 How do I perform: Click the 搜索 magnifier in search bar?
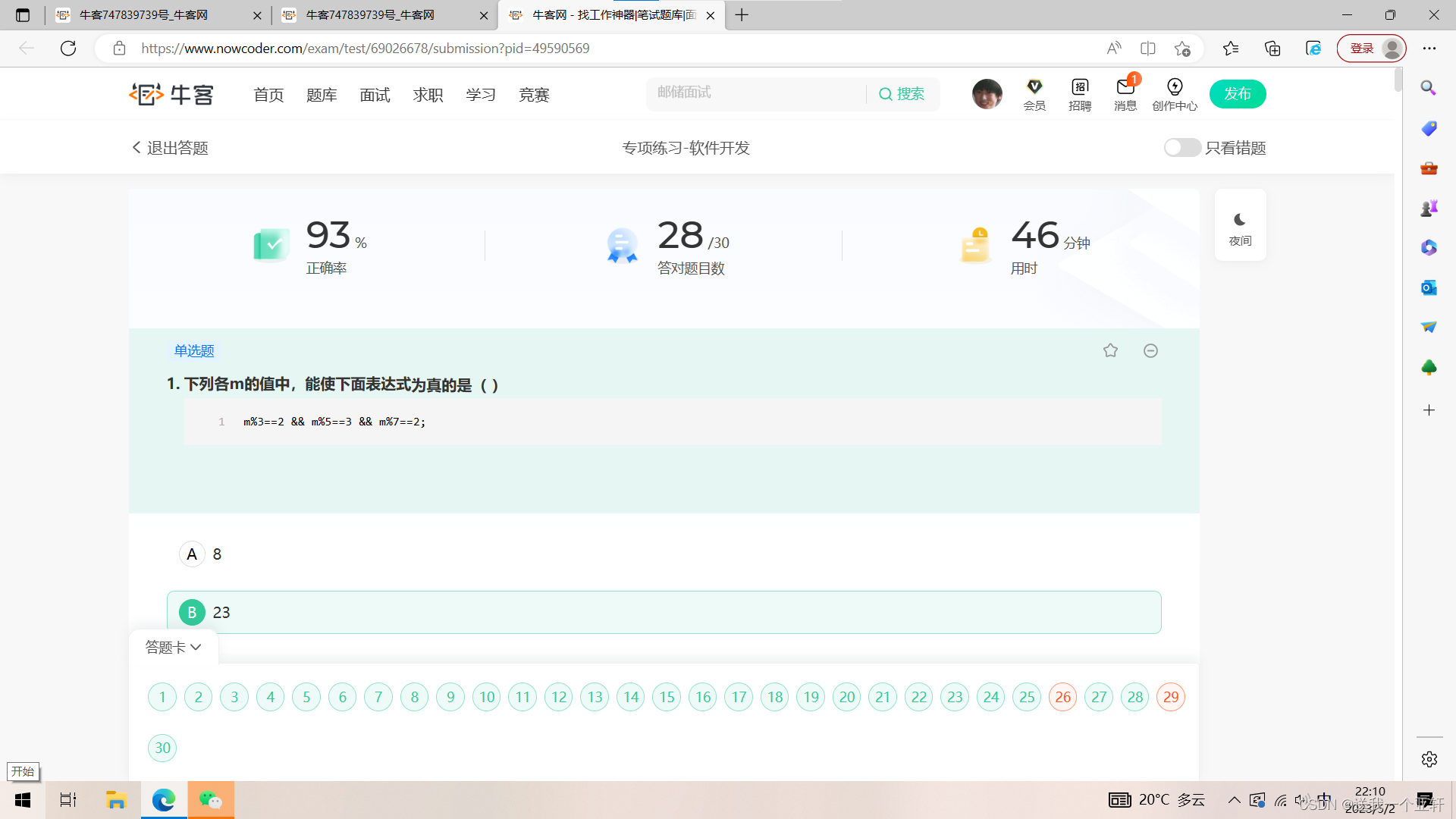pyautogui.click(x=886, y=93)
